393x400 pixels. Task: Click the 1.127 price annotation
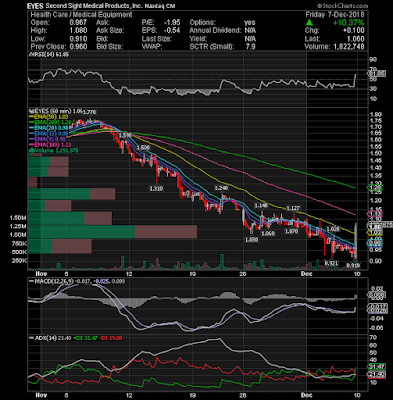293,208
